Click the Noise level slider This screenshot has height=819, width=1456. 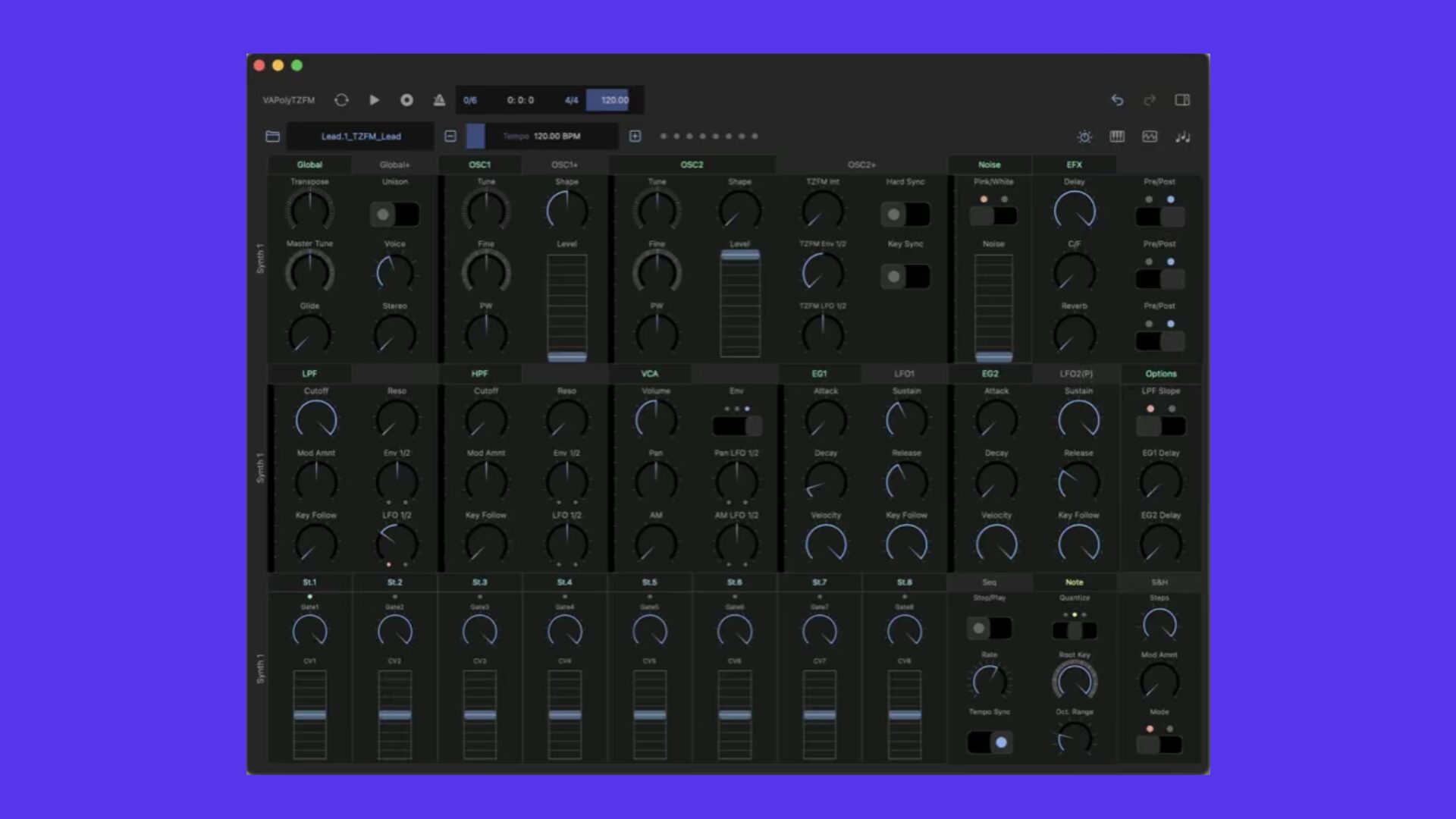pos(993,308)
